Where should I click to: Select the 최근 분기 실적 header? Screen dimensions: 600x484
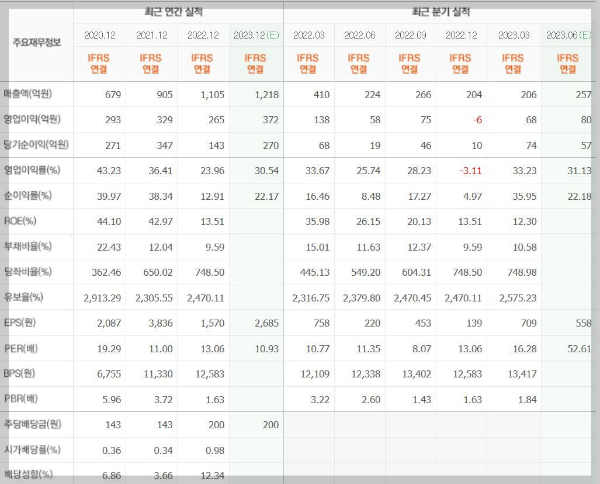pos(440,12)
